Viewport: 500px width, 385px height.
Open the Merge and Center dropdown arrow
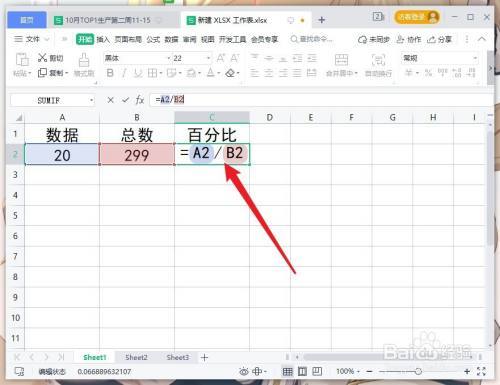pyautogui.click(x=356, y=73)
